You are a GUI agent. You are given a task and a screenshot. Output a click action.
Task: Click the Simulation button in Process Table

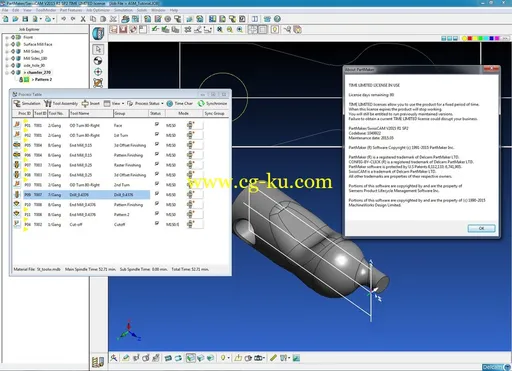point(27,104)
